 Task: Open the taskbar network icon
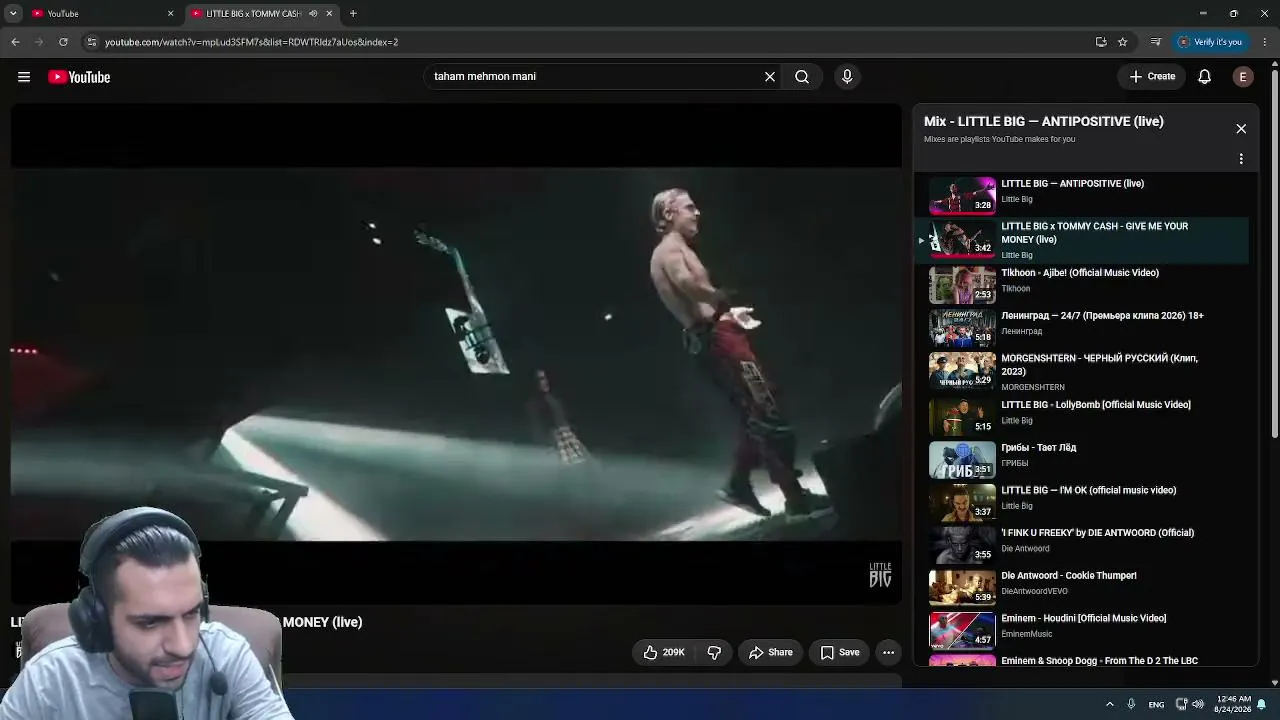tap(1181, 705)
